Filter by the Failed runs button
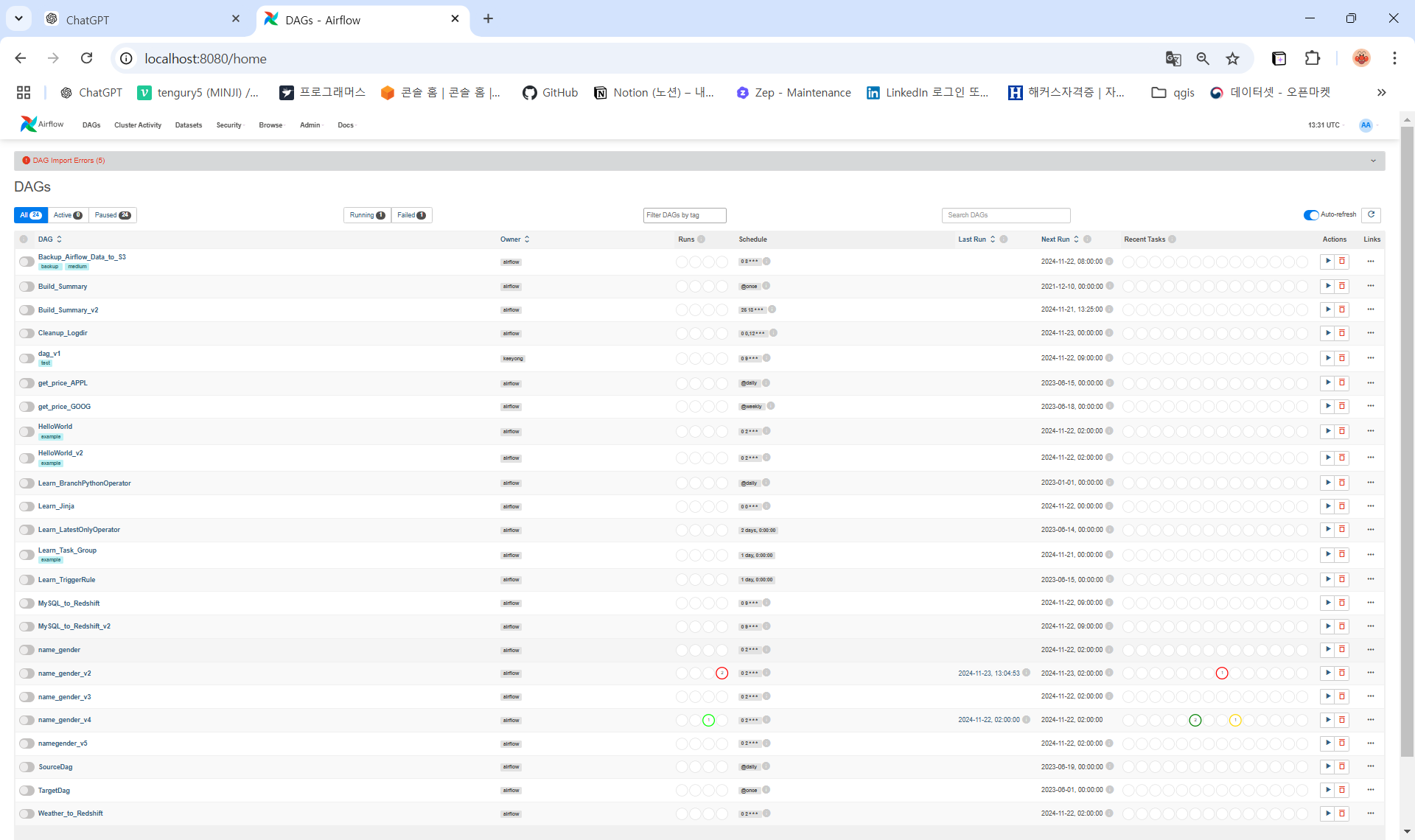The image size is (1415, 840). 411,215
